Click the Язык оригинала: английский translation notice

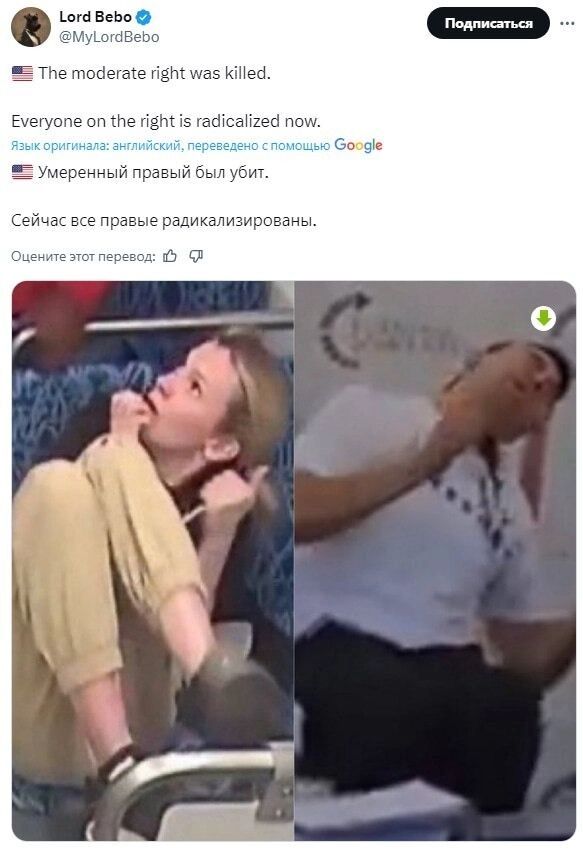(96, 145)
